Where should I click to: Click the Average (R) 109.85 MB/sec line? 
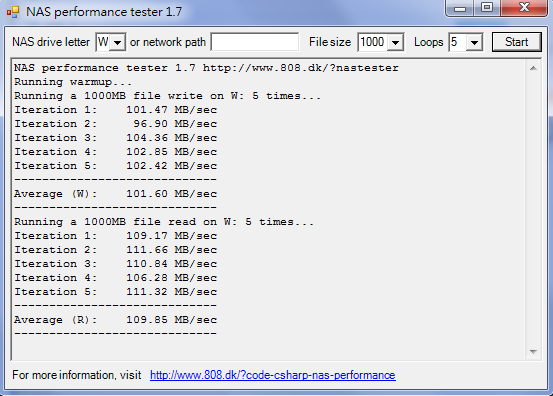115,320
